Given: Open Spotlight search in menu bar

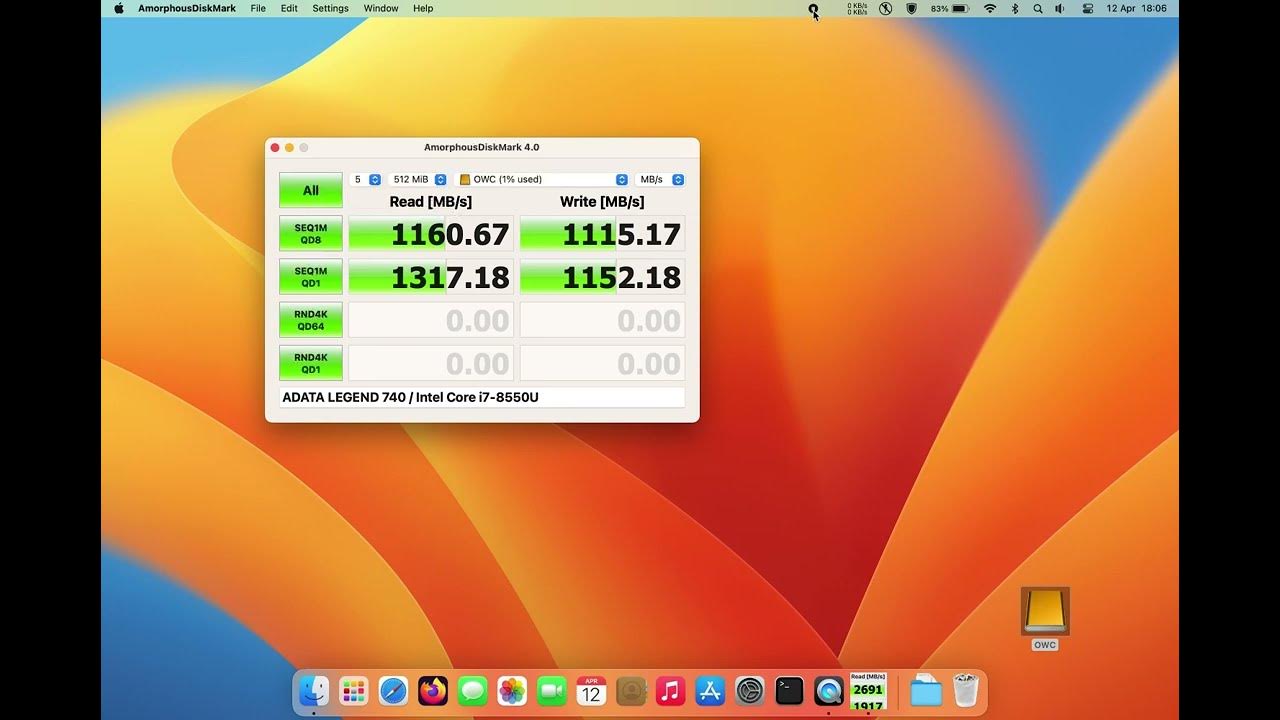Looking at the screenshot, I should click(x=1038, y=8).
